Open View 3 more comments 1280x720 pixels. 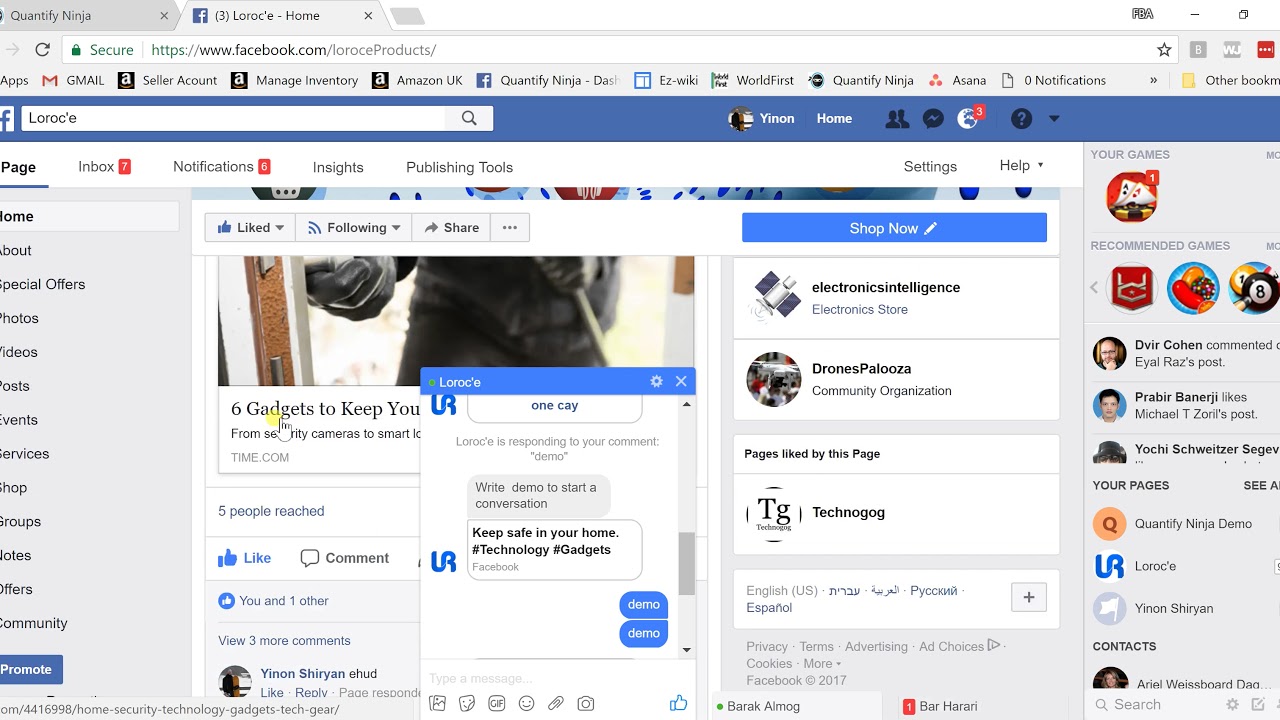tap(284, 641)
